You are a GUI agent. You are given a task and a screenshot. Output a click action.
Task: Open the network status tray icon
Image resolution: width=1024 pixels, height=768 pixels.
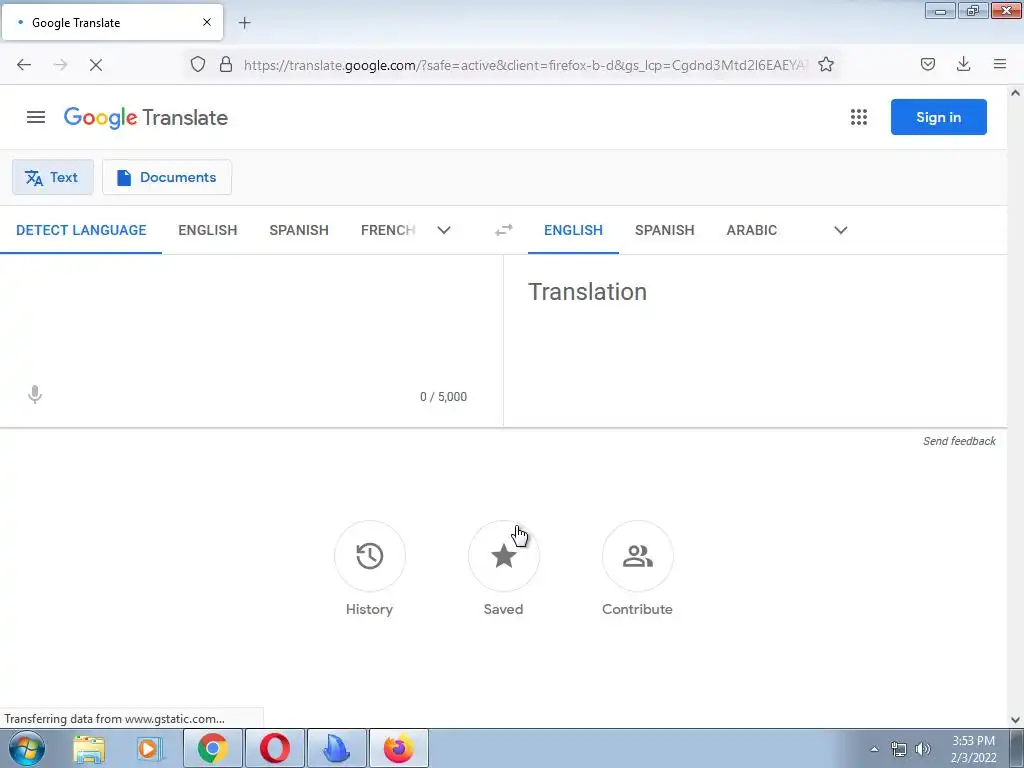coord(899,749)
